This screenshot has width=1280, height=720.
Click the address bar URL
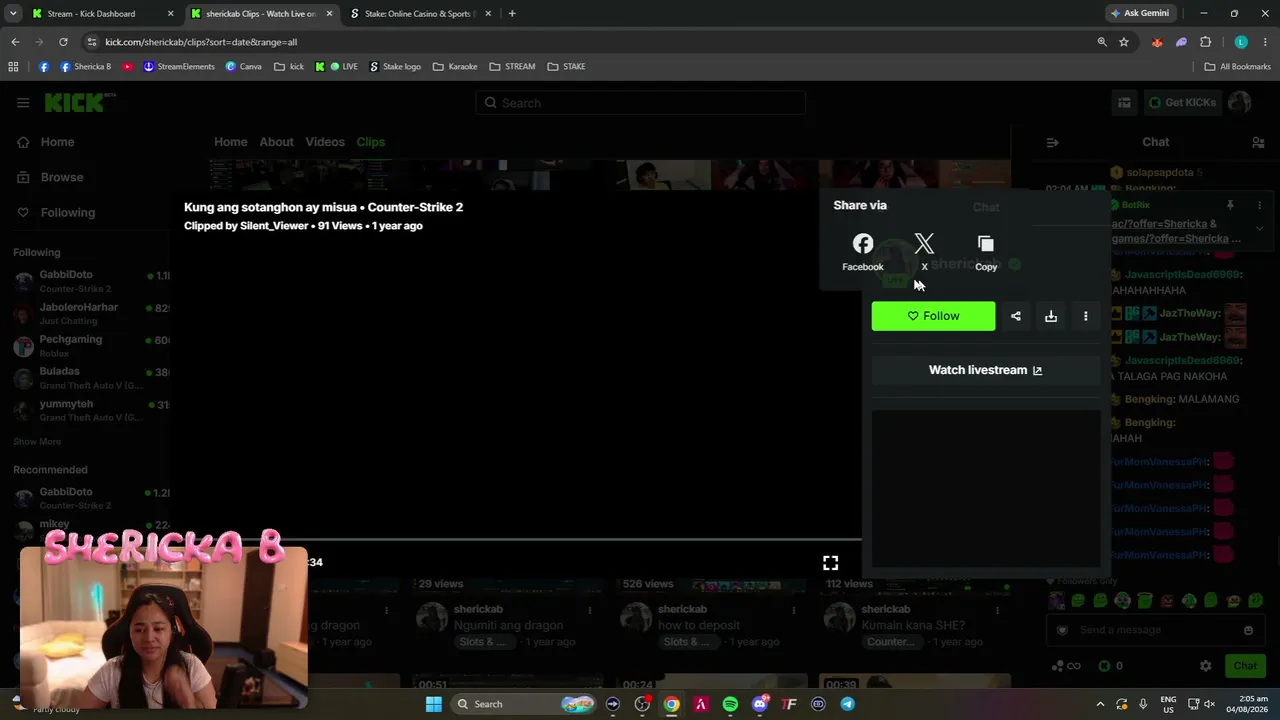(201, 42)
